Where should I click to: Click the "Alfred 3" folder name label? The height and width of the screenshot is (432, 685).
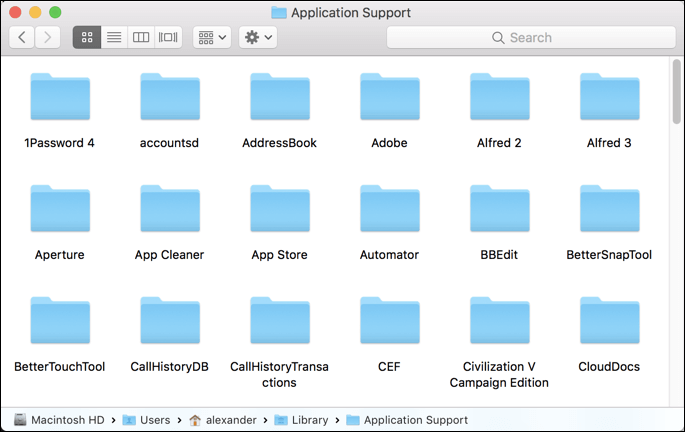609,143
